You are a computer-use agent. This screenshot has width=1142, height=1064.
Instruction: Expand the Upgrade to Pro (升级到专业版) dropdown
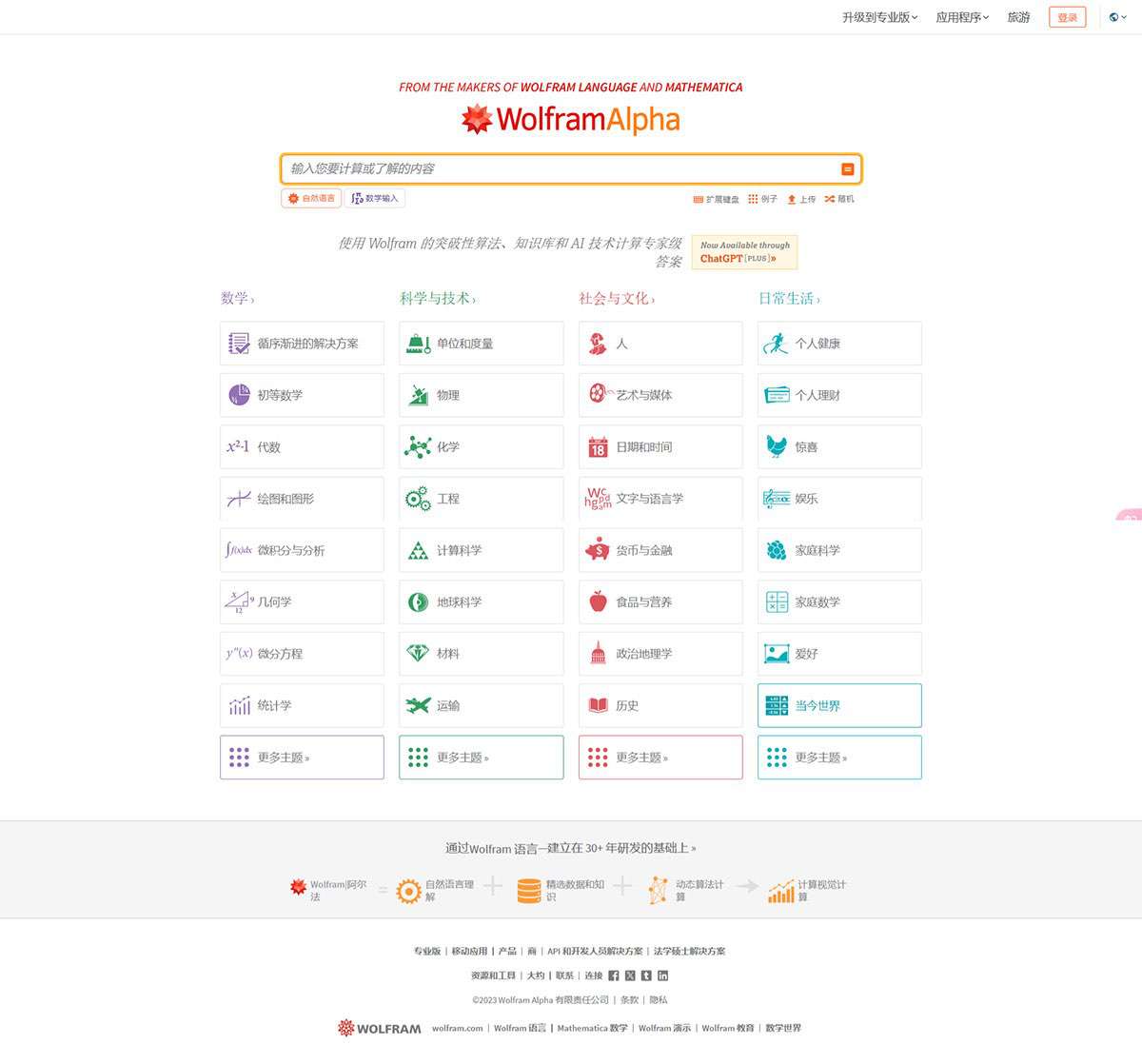(x=879, y=17)
